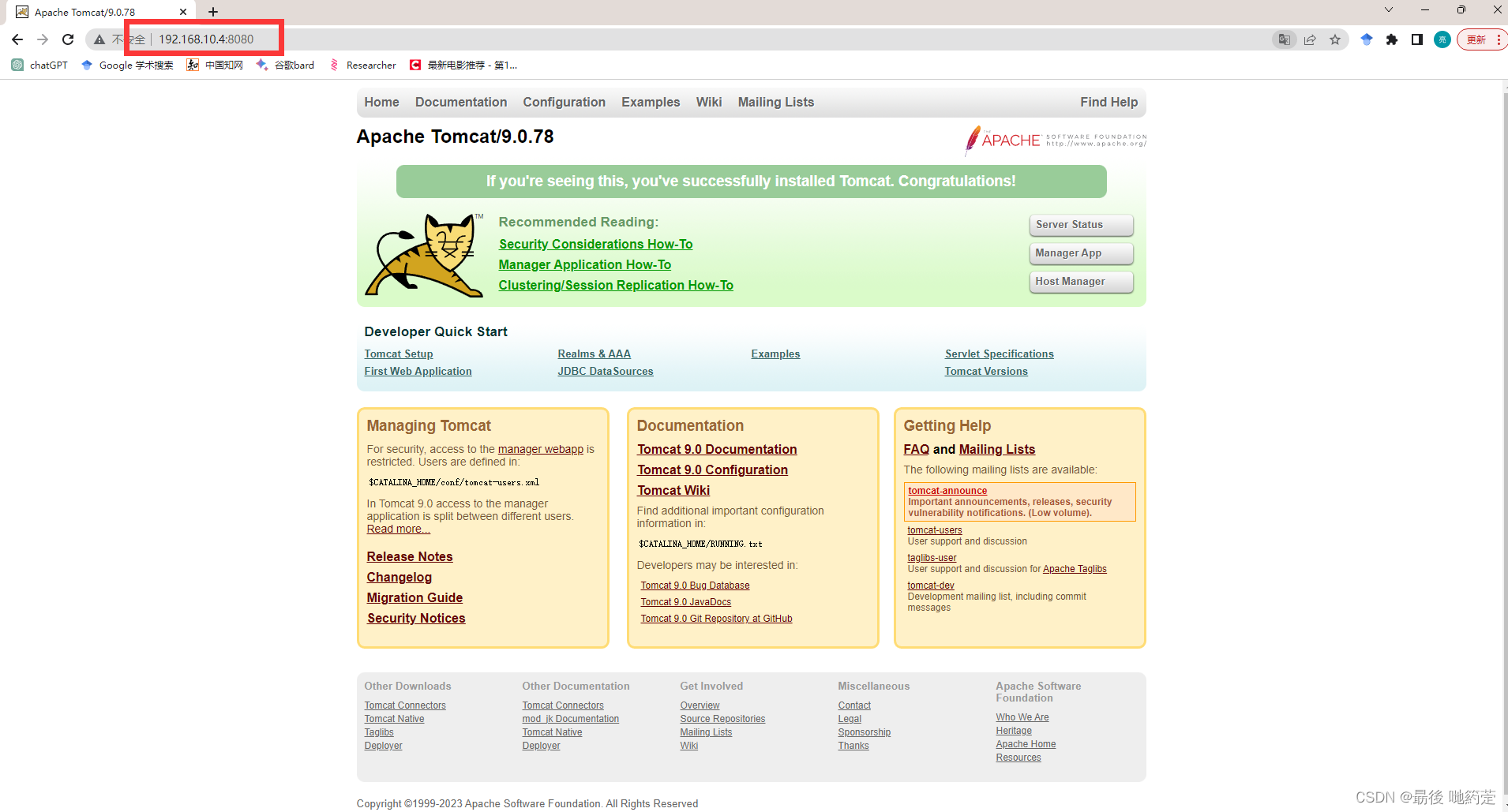Click the Apache Software Foundation logo
1508x812 pixels.
1055,140
